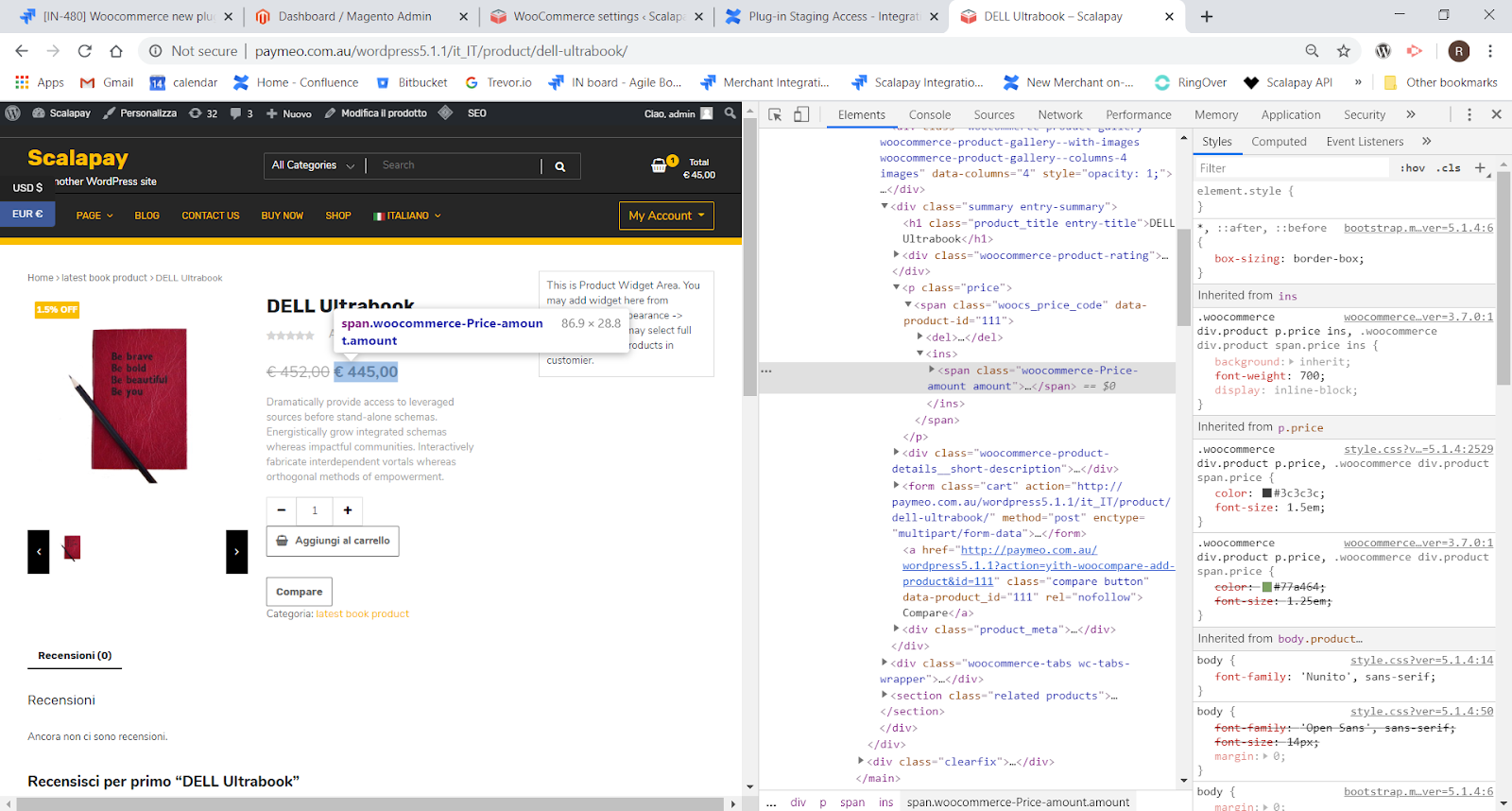Click the new style rule plus icon
Screen dimensions: 1512x811
[1480, 167]
